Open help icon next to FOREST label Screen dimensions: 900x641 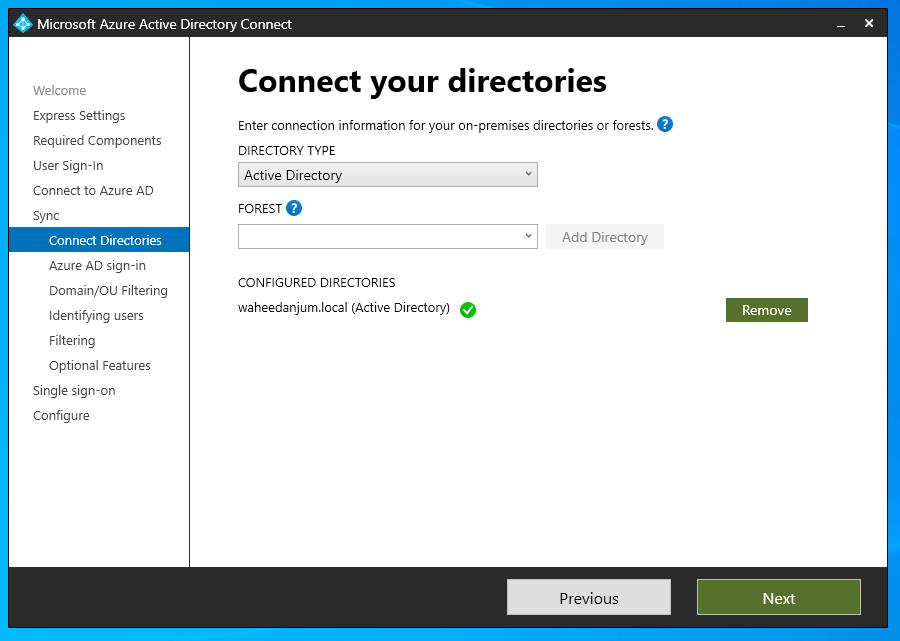click(x=294, y=208)
